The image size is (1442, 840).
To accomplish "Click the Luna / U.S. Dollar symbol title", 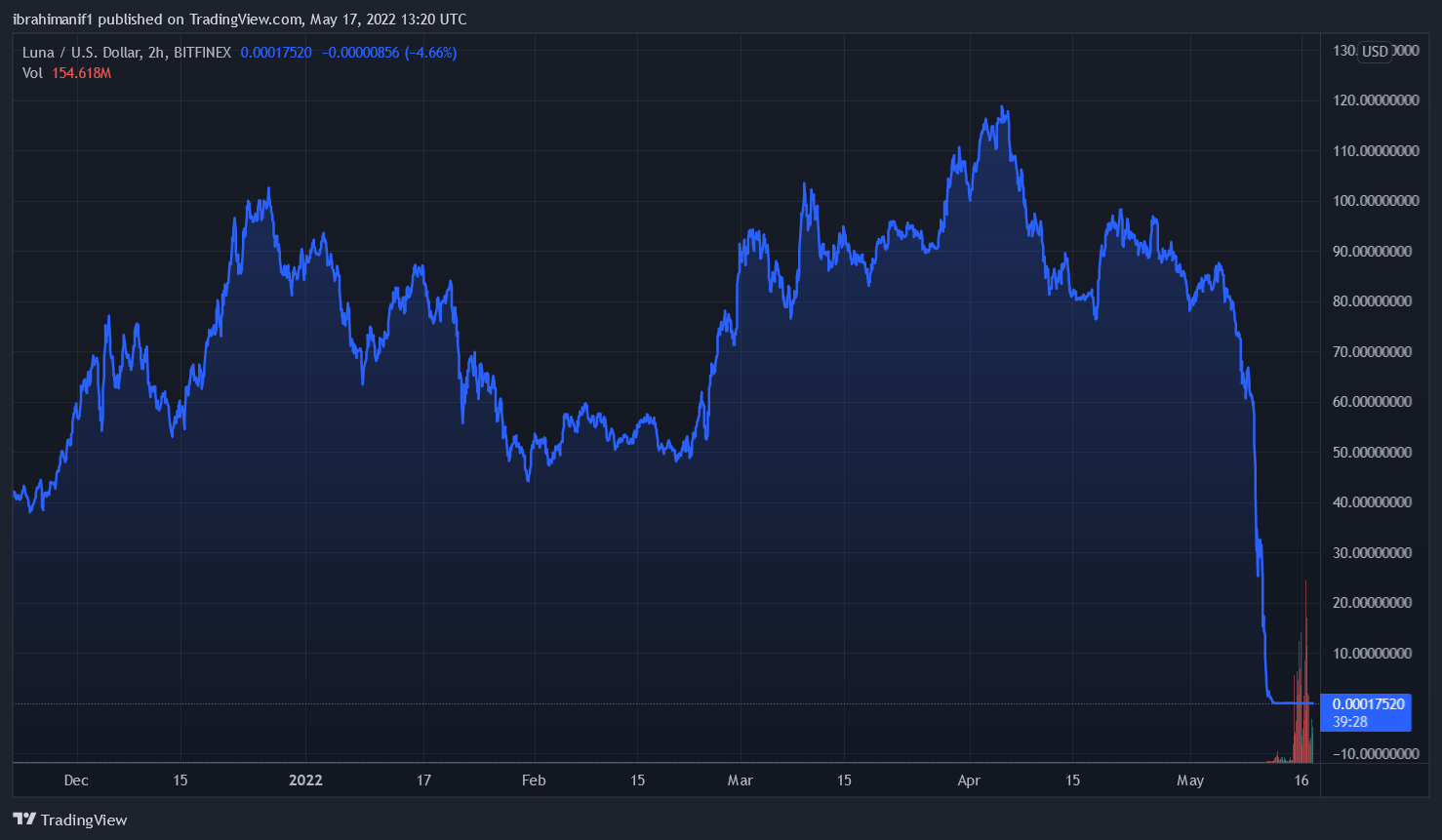I will pyautogui.click(x=82, y=53).
